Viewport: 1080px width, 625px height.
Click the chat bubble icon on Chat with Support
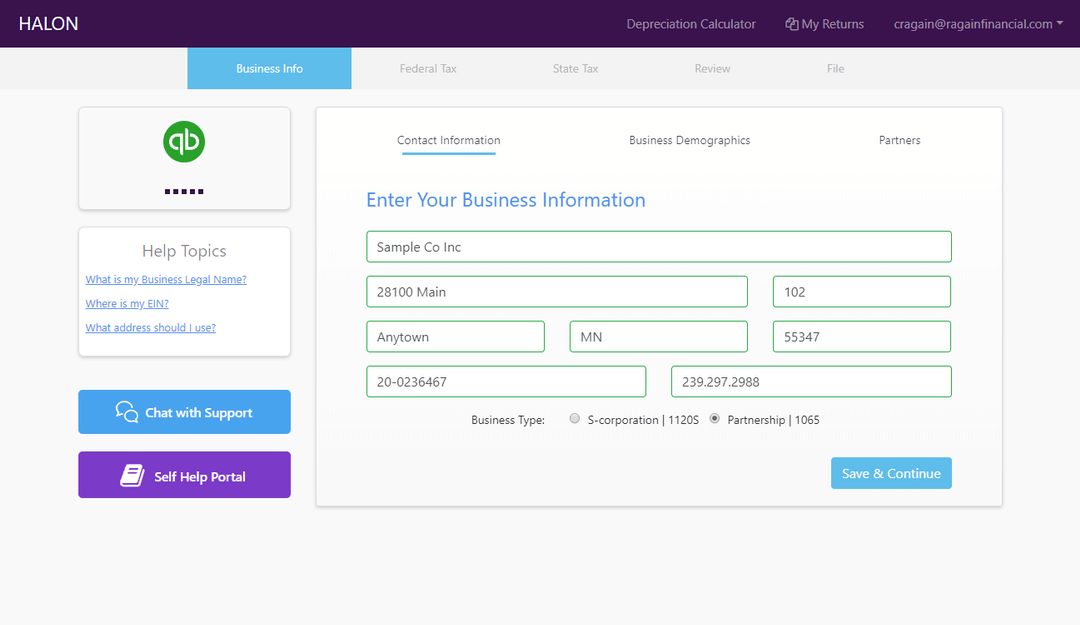tap(125, 411)
